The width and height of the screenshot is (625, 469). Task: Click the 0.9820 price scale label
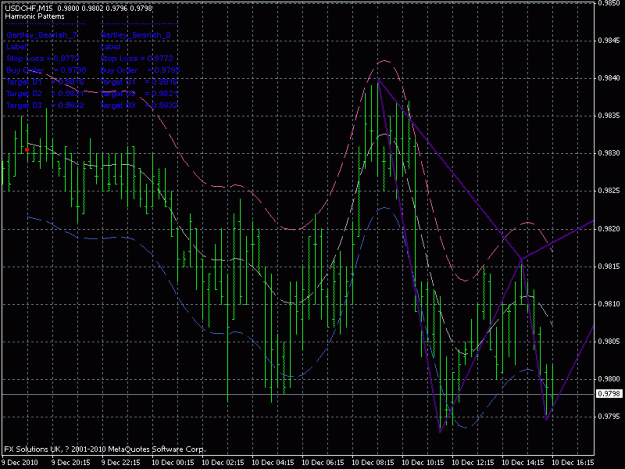coord(609,229)
